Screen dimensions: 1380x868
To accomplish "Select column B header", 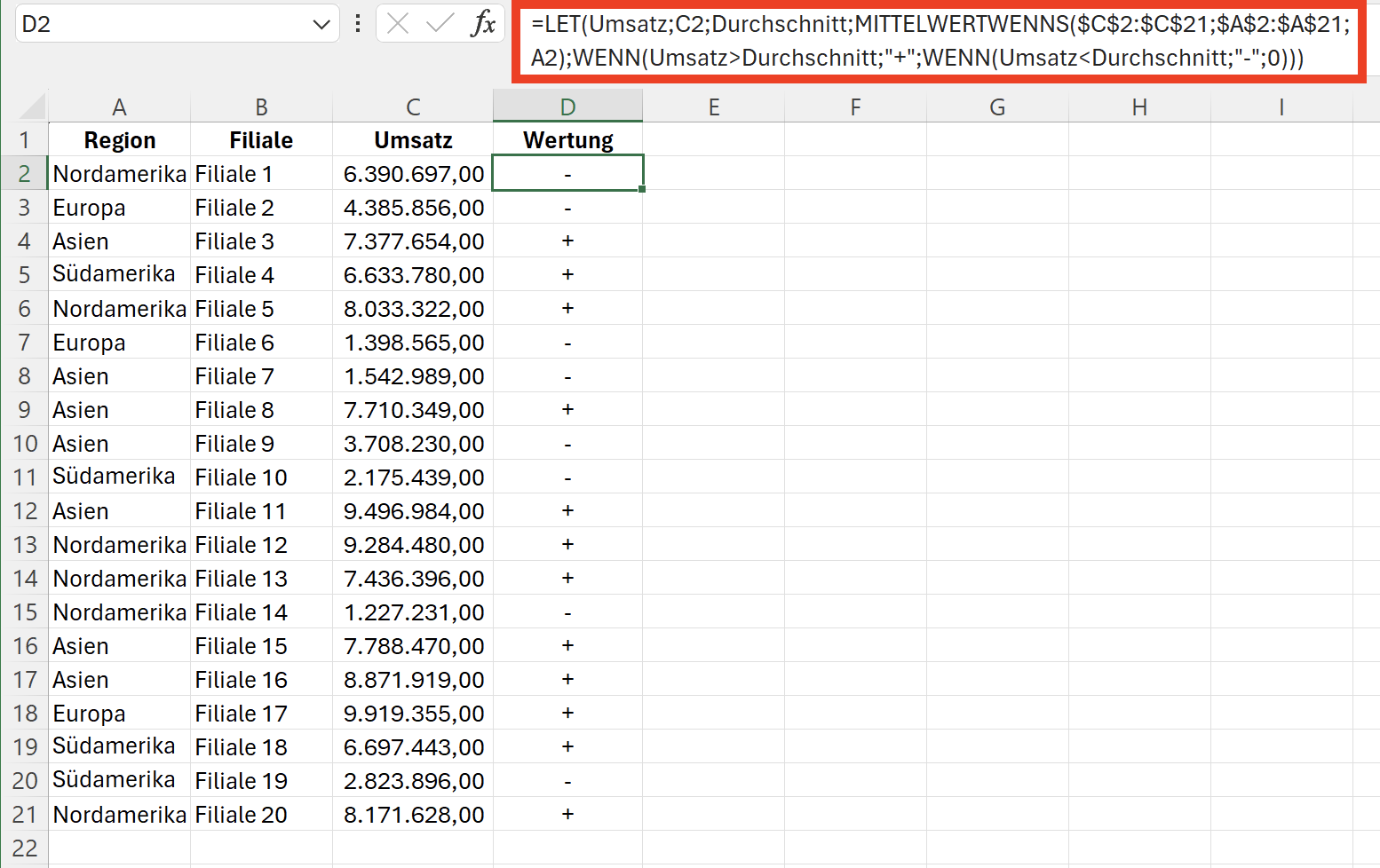I will (261, 107).
